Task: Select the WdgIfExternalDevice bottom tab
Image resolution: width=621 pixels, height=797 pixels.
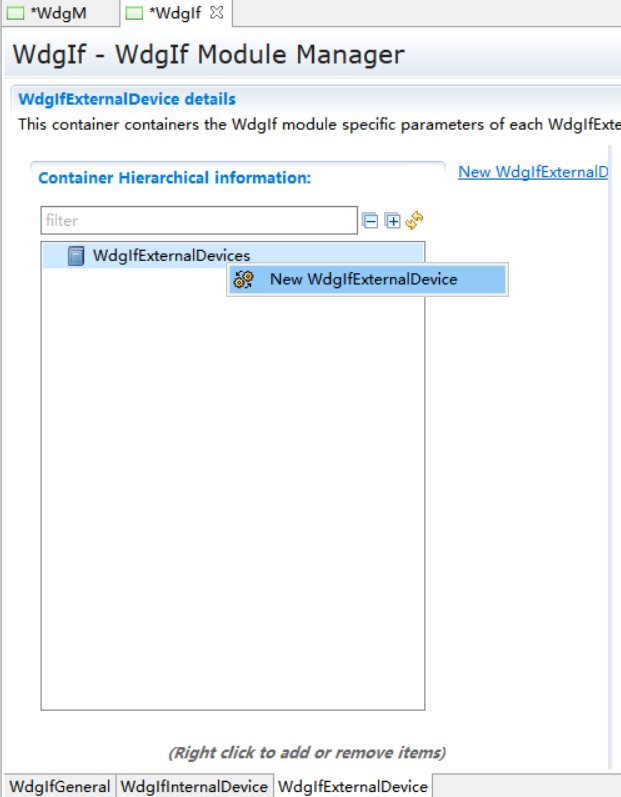Action: (352, 786)
